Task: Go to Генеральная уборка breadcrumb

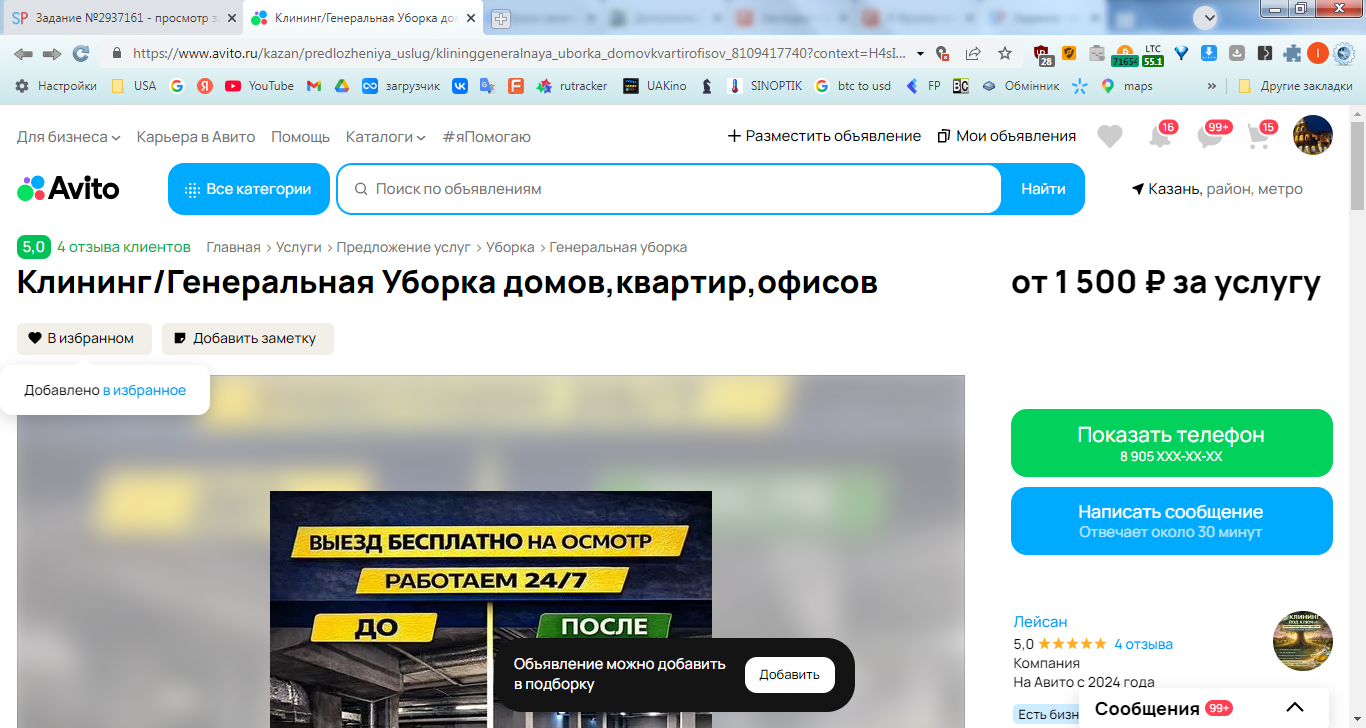Action: (618, 247)
